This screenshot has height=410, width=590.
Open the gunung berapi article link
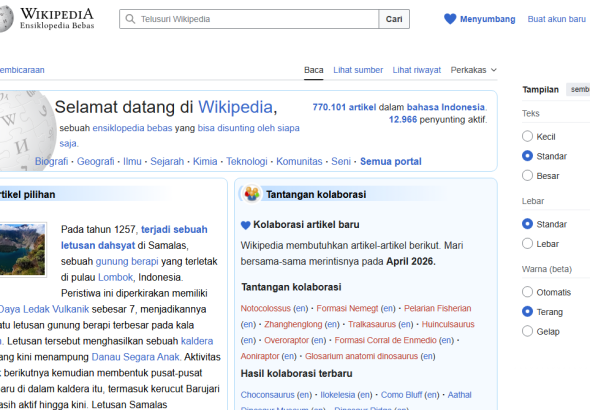127,261
